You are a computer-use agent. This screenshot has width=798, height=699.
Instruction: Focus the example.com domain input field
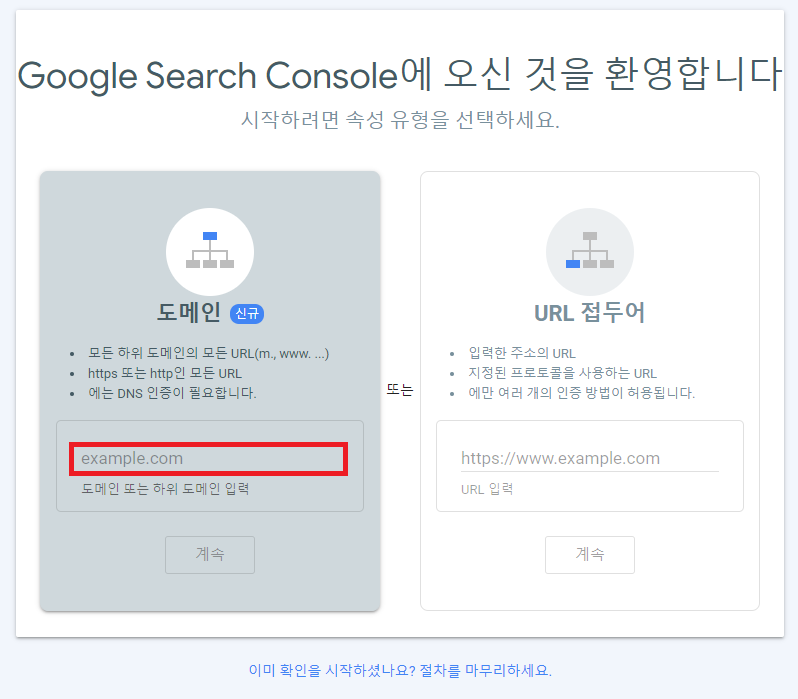(x=209, y=459)
